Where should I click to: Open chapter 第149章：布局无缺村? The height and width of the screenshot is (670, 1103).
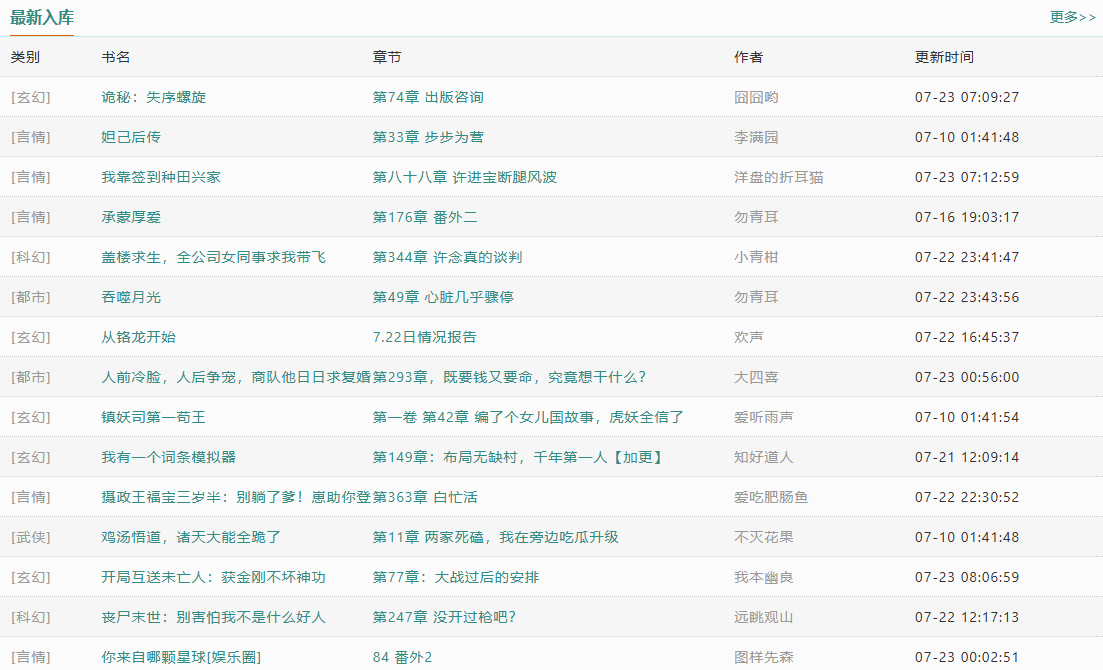tap(518, 458)
